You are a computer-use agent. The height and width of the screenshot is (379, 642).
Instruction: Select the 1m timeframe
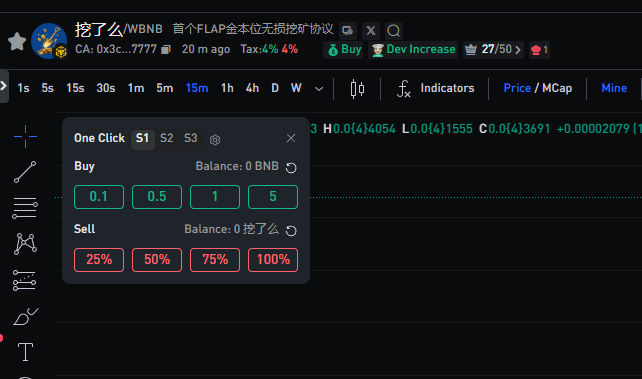point(136,88)
